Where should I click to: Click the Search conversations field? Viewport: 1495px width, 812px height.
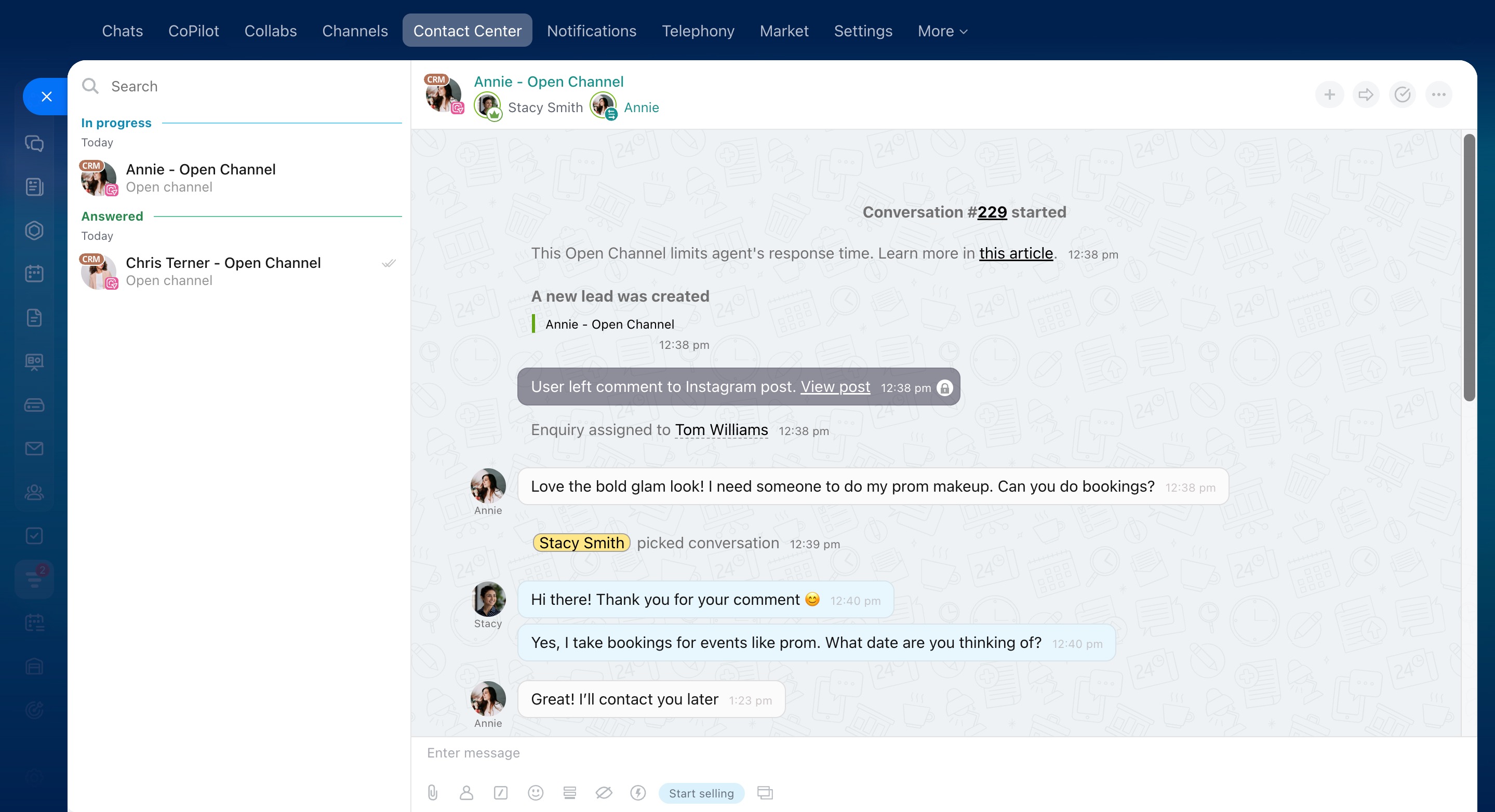244,86
